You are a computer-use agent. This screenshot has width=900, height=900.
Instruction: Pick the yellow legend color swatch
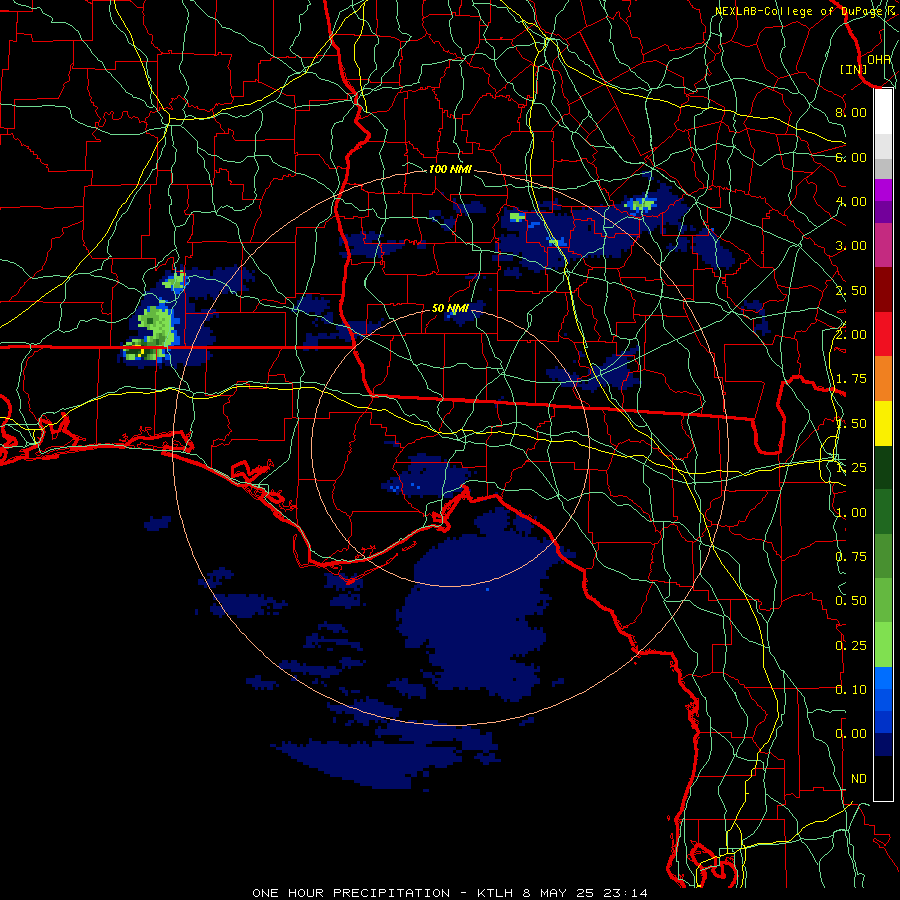point(883,423)
